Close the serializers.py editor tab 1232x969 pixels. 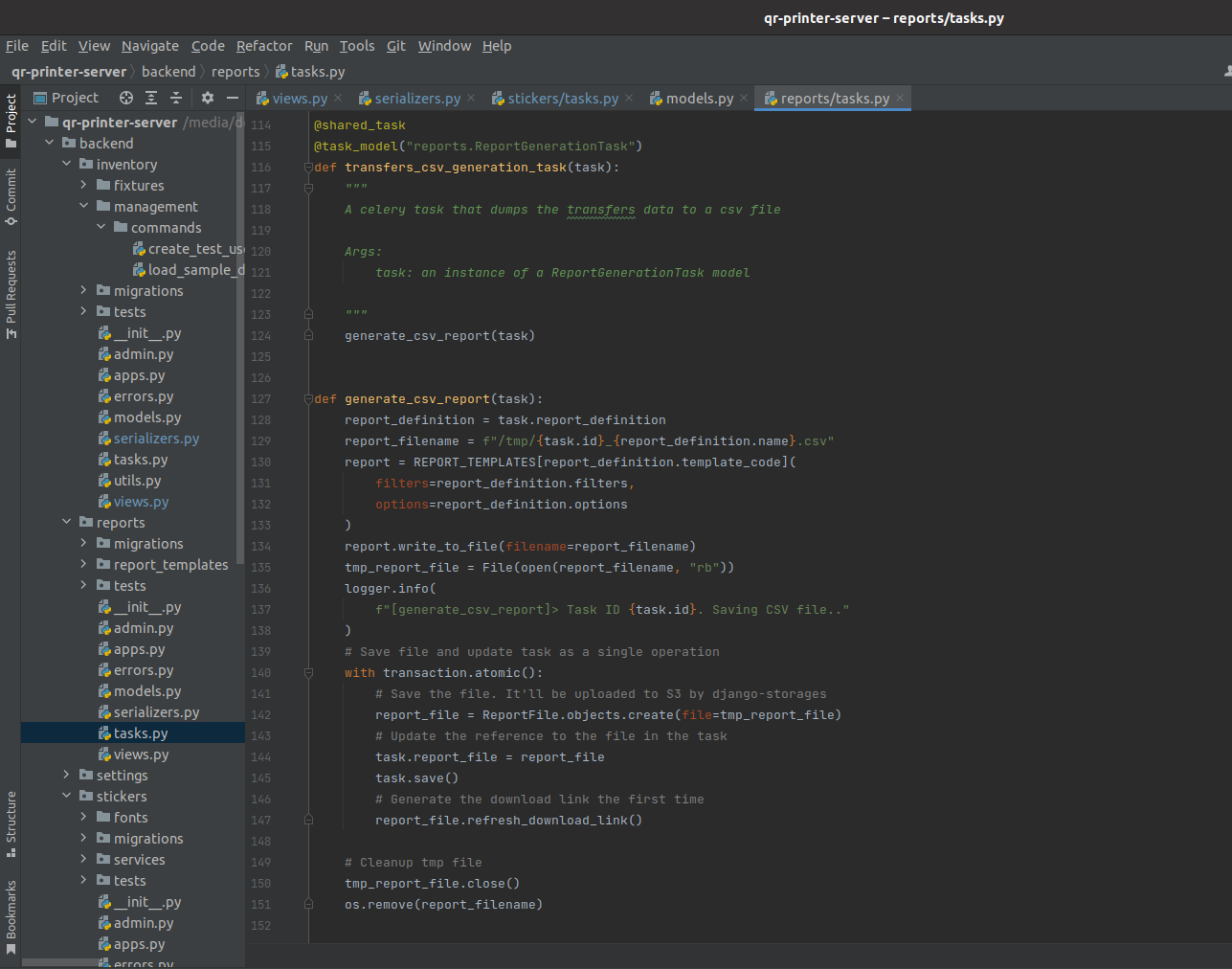coord(471,98)
